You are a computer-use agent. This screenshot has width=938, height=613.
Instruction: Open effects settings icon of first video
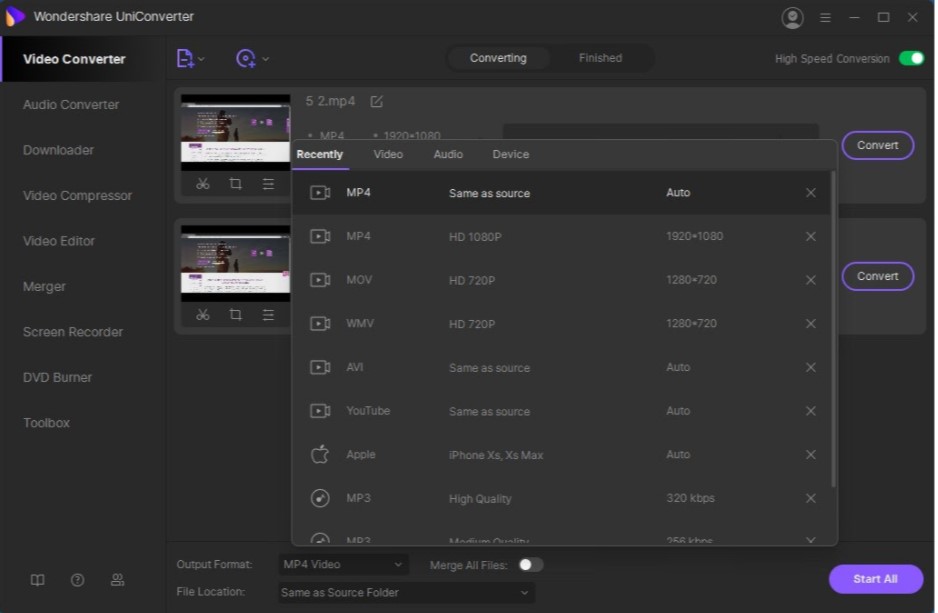click(x=268, y=184)
